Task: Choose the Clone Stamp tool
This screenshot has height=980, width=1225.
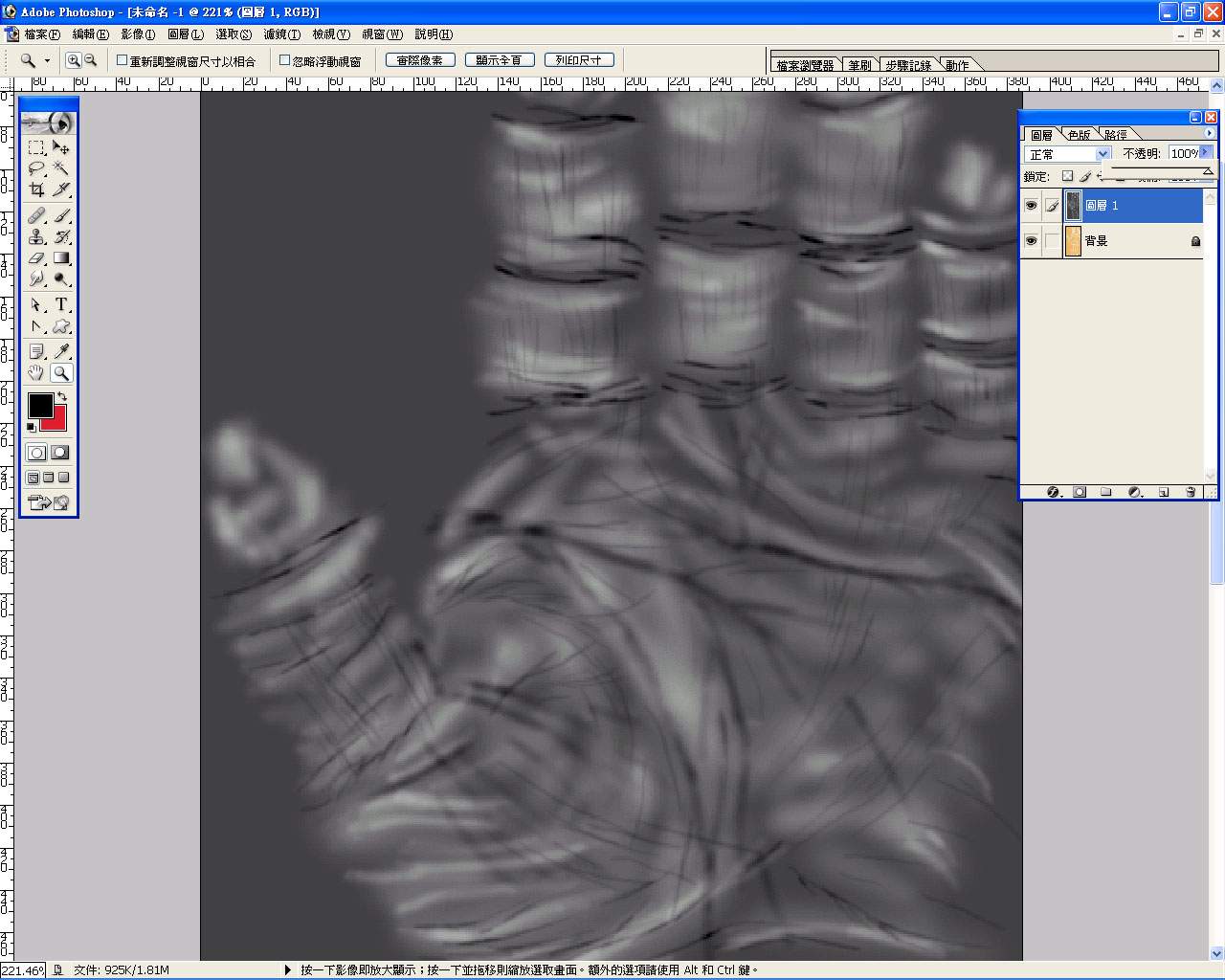Action: click(x=36, y=236)
